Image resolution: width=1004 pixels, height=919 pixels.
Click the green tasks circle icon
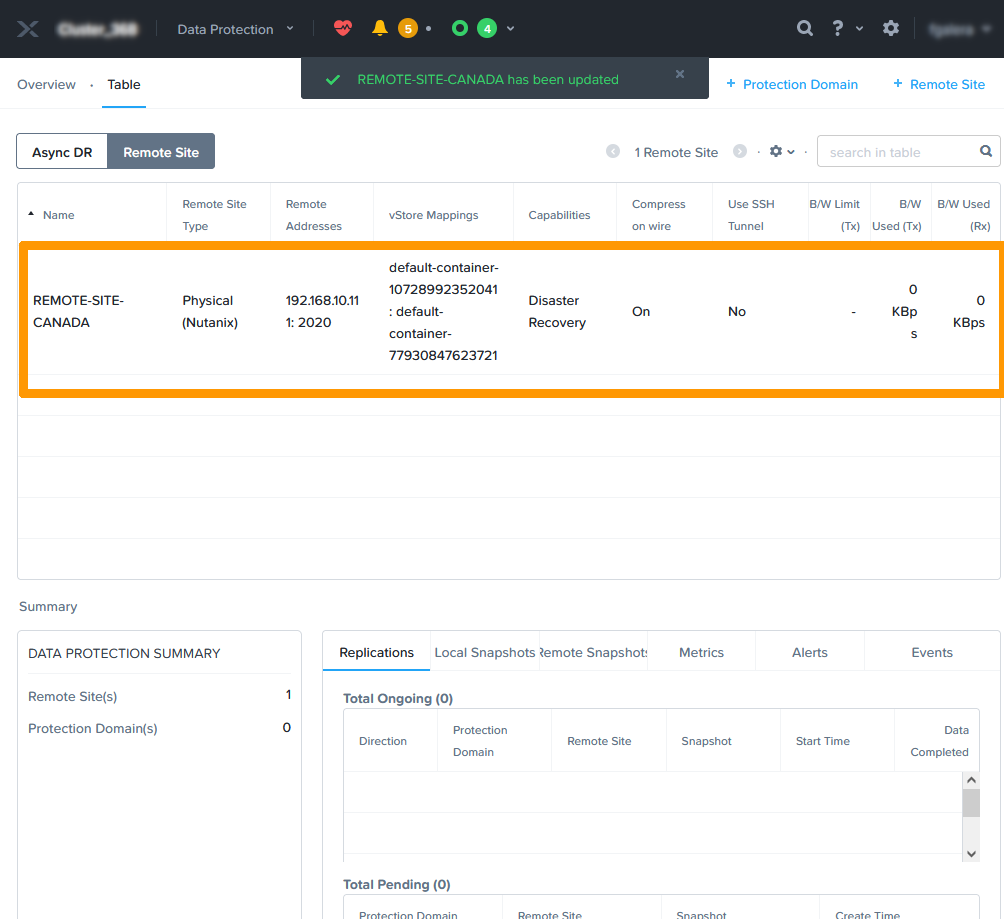460,28
